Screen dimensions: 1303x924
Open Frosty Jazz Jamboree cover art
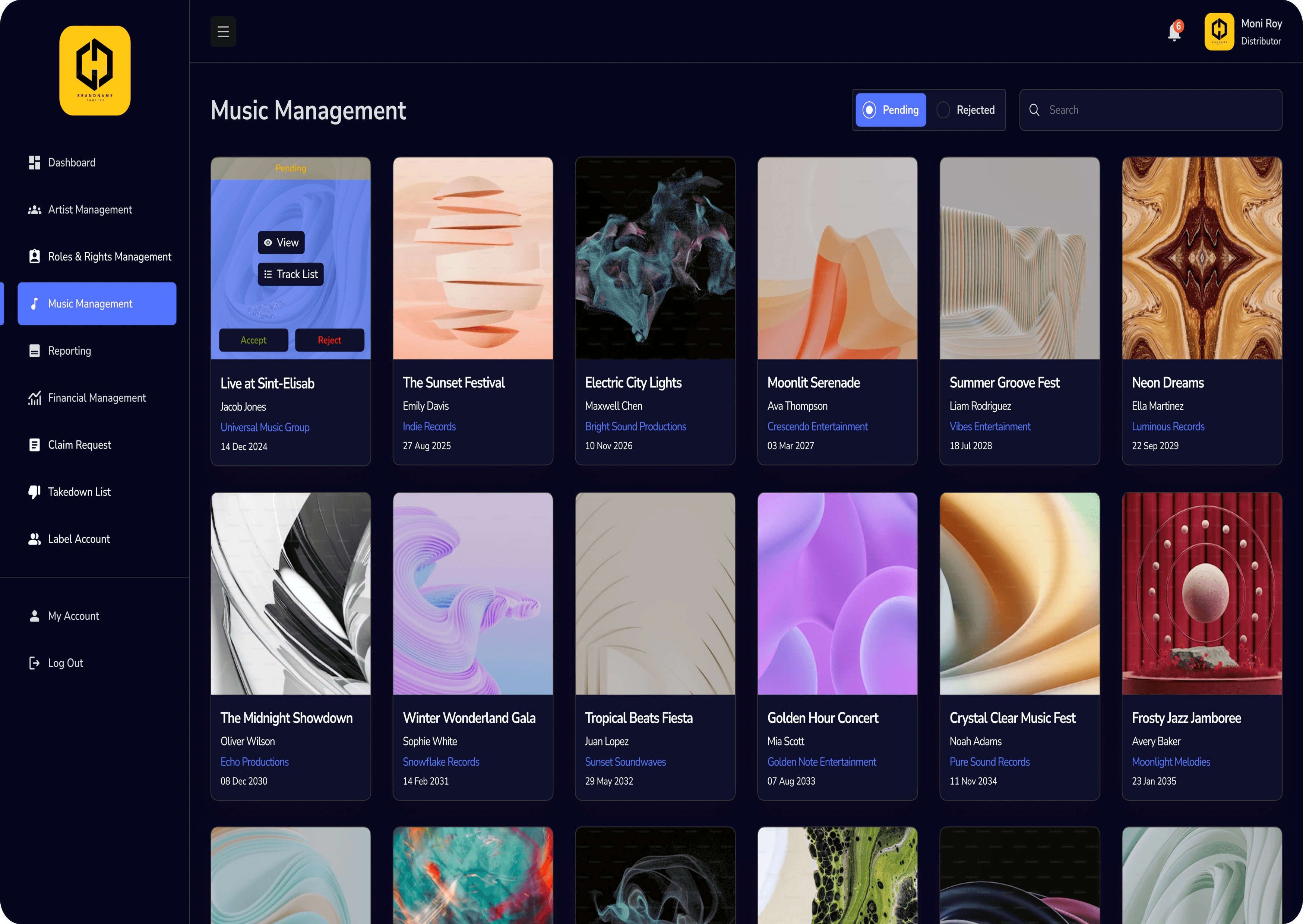pyautogui.click(x=1202, y=594)
